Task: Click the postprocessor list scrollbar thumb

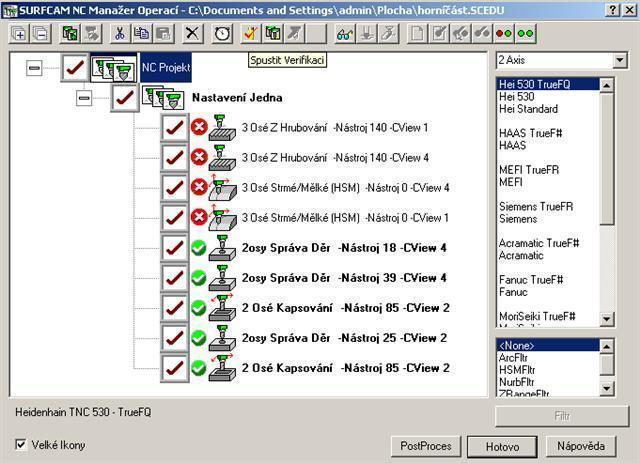Action: click(607, 159)
